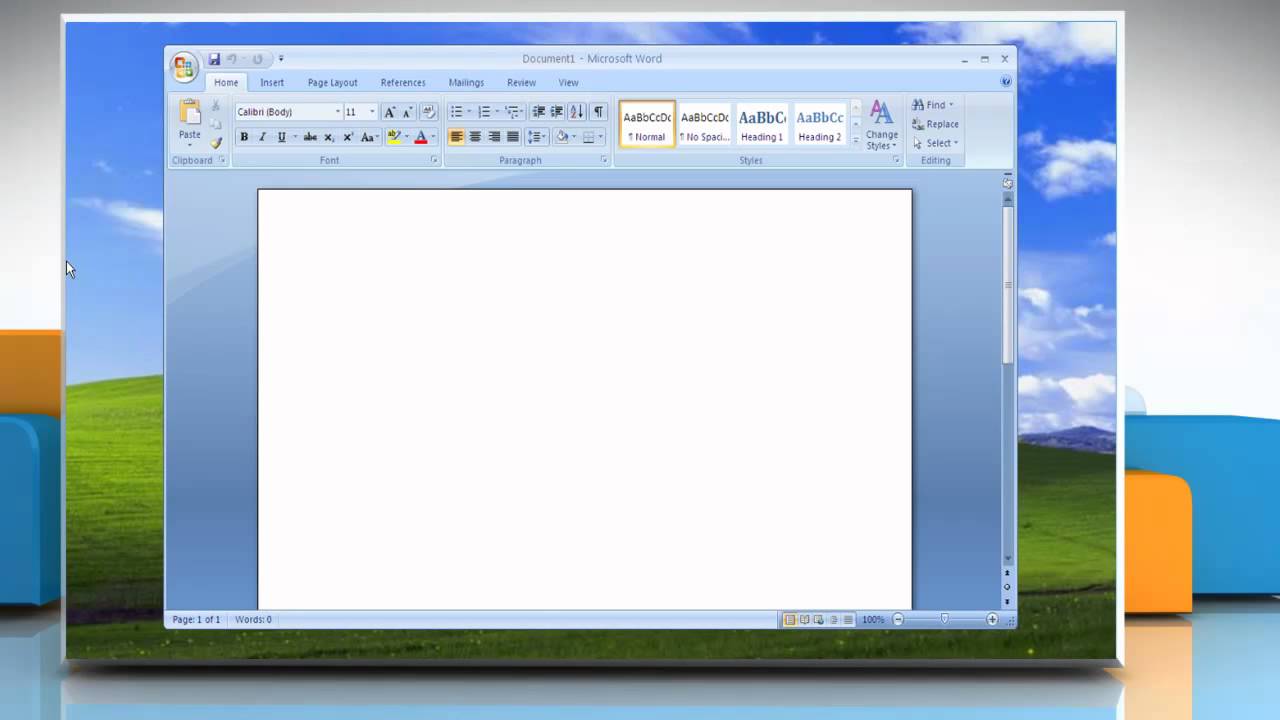The image size is (1280, 720).
Task: Apply the Heading 2 style
Action: (x=819, y=125)
